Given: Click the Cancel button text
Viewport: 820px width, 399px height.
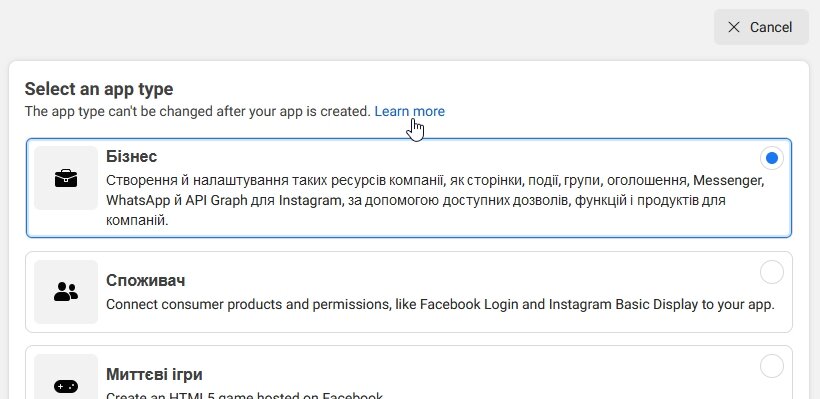Looking at the screenshot, I should pyautogui.click(x=771, y=27).
